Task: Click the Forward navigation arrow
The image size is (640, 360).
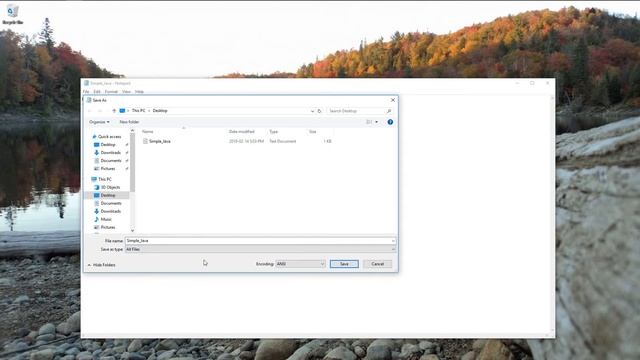Action: [100, 111]
